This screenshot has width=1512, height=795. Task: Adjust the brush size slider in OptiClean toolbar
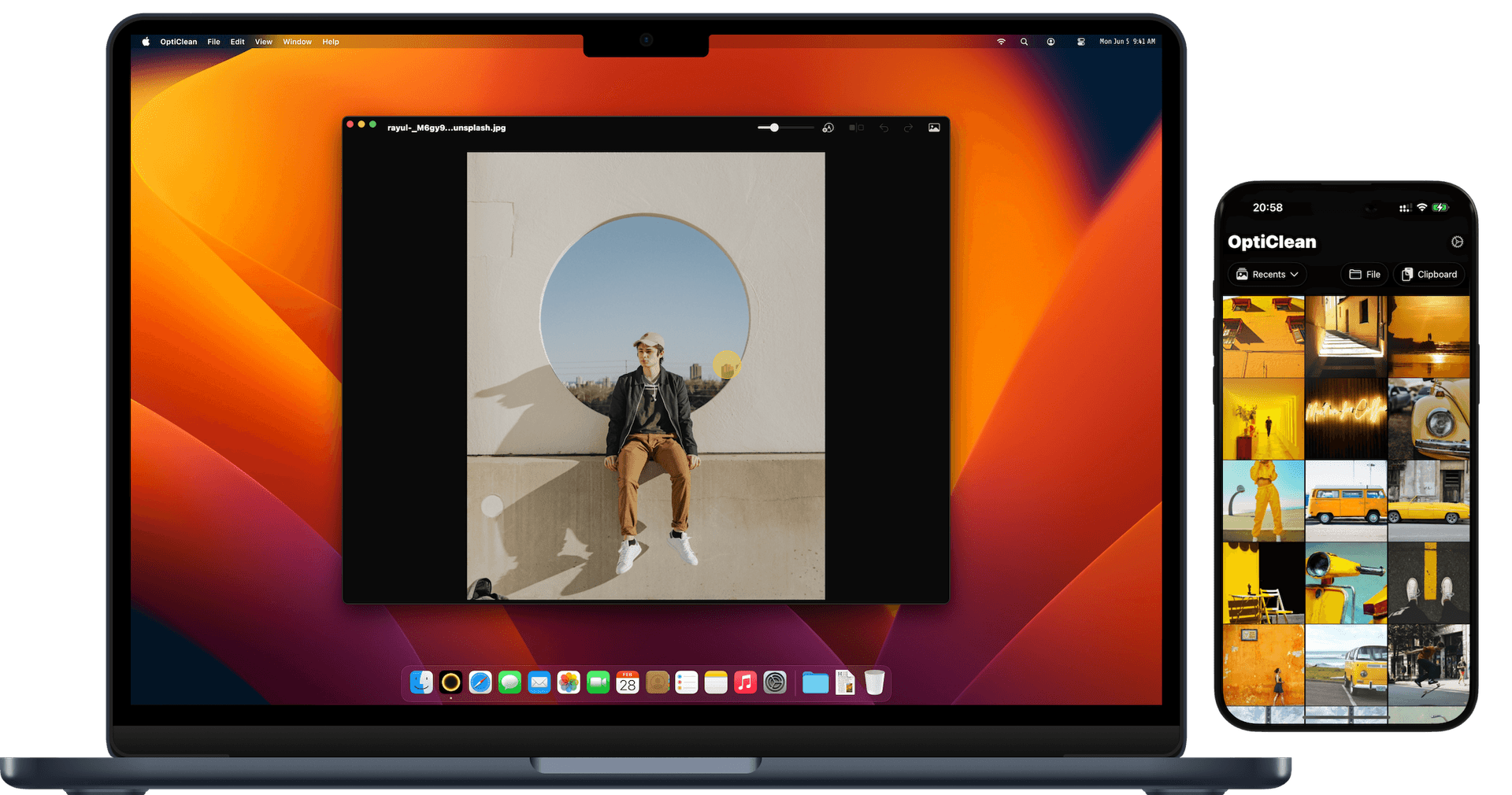(x=785, y=128)
